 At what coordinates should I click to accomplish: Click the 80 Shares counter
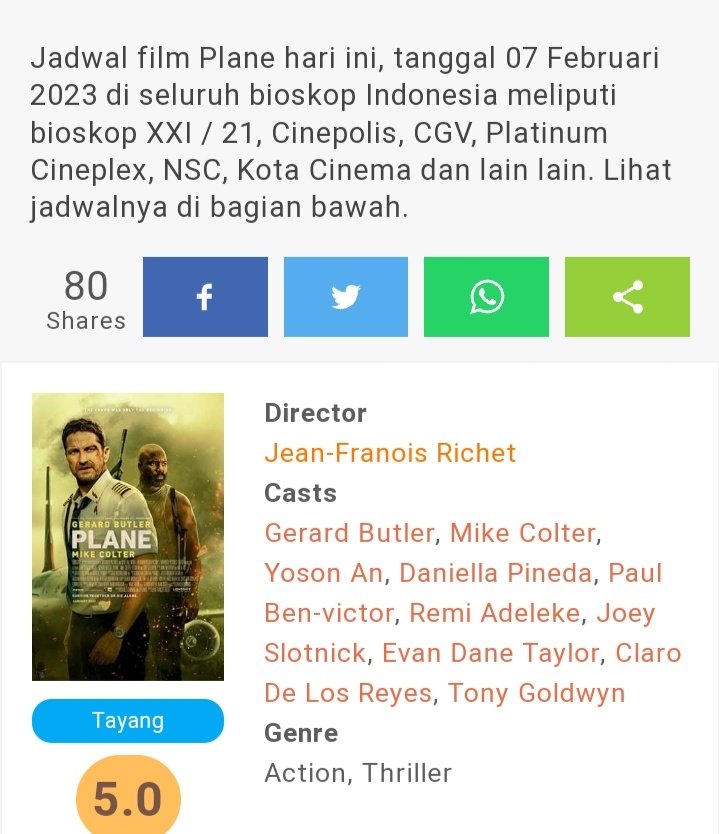pyautogui.click(x=86, y=299)
